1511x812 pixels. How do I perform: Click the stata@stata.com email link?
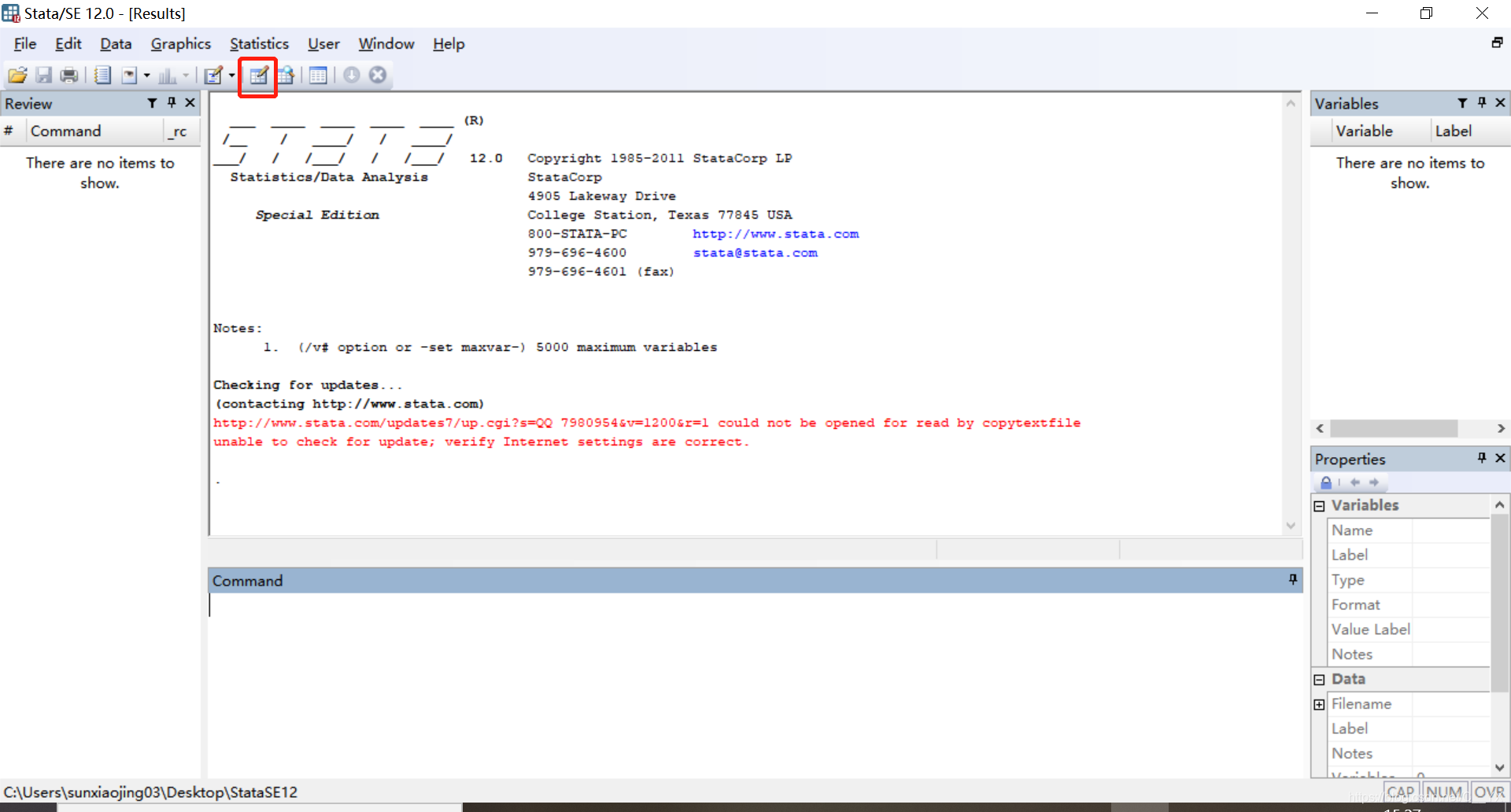[755, 253]
